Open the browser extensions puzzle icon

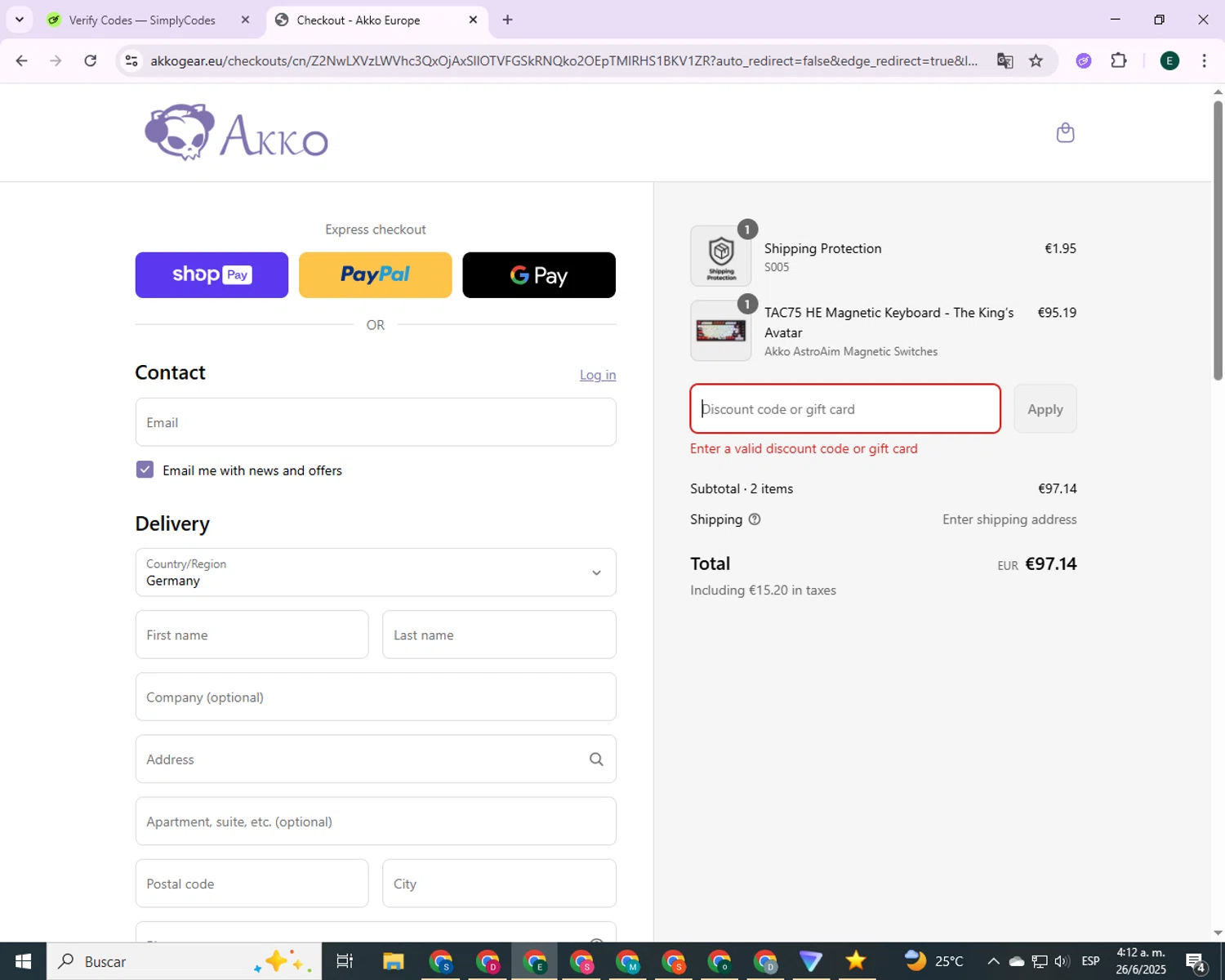1119,60
